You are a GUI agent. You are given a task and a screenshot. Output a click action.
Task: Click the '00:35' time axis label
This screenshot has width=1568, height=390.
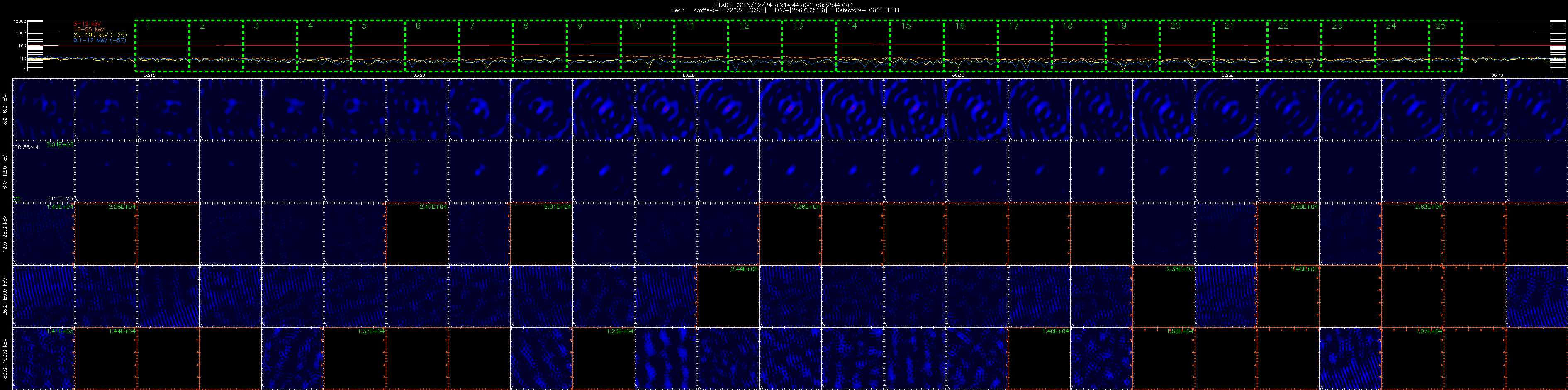tap(1228, 75)
